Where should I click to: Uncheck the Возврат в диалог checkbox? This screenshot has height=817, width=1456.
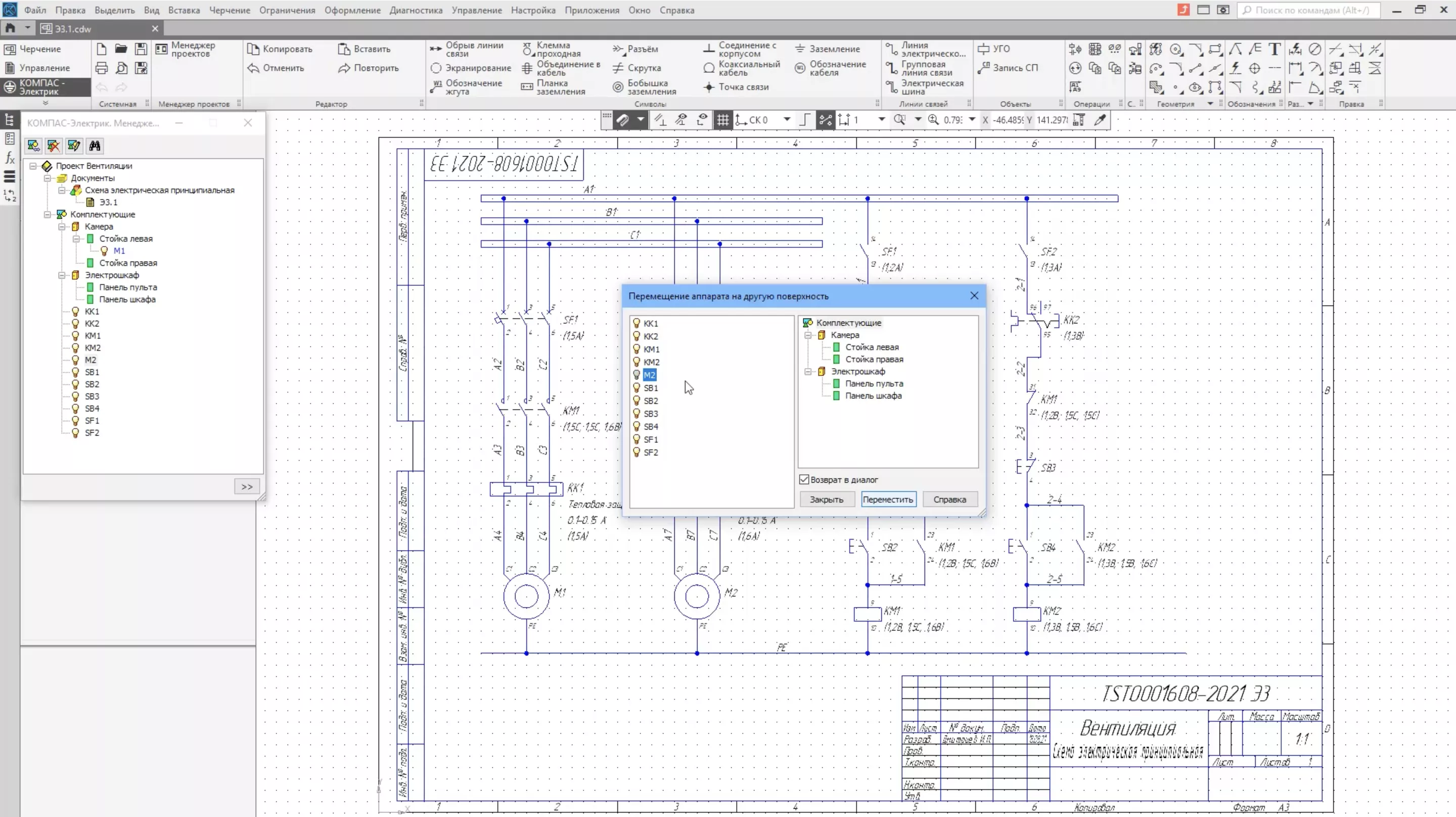point(804,479)
